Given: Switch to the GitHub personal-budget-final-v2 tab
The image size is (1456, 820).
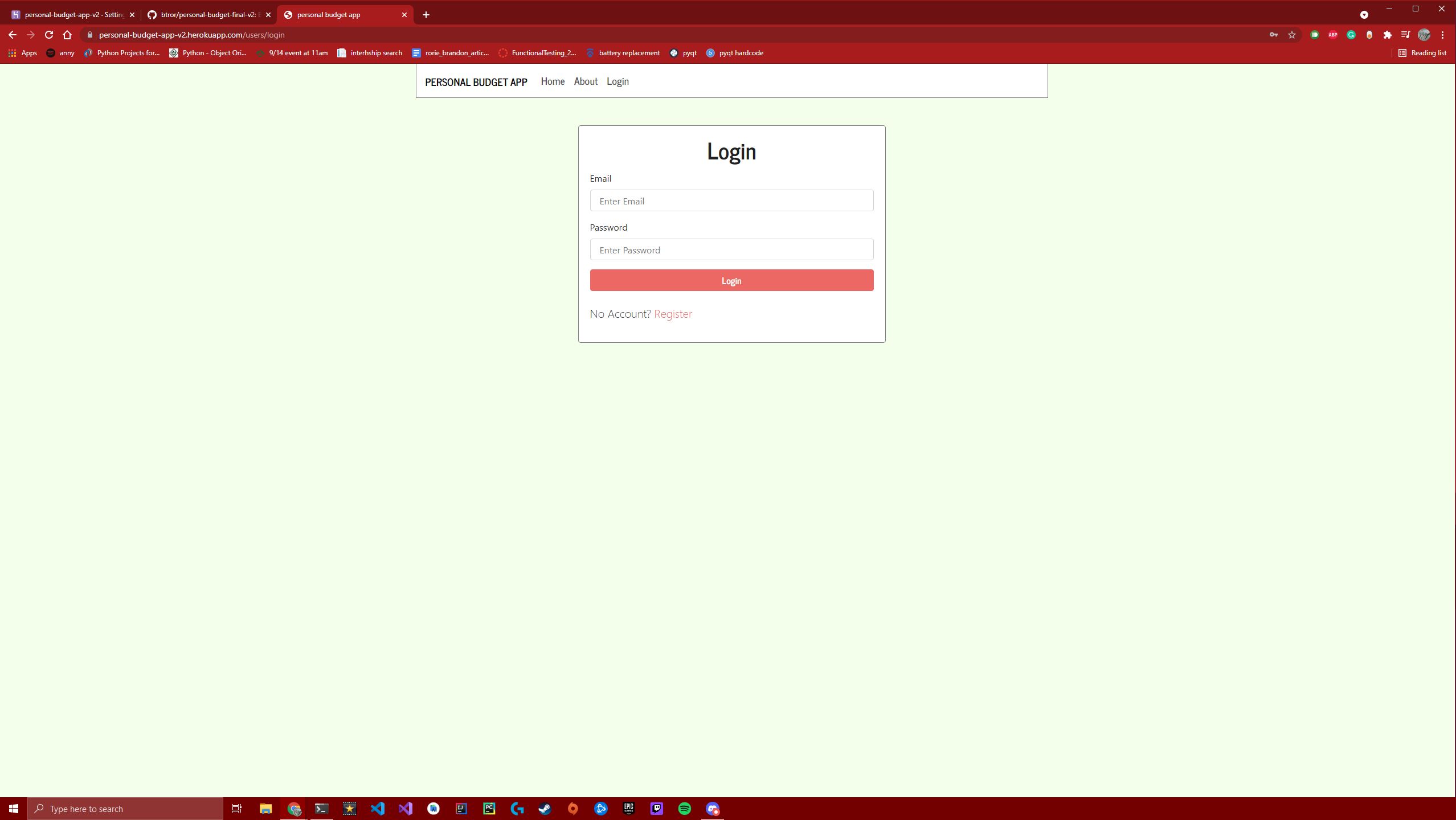Looking at the screenshot, I should point(205,15).
